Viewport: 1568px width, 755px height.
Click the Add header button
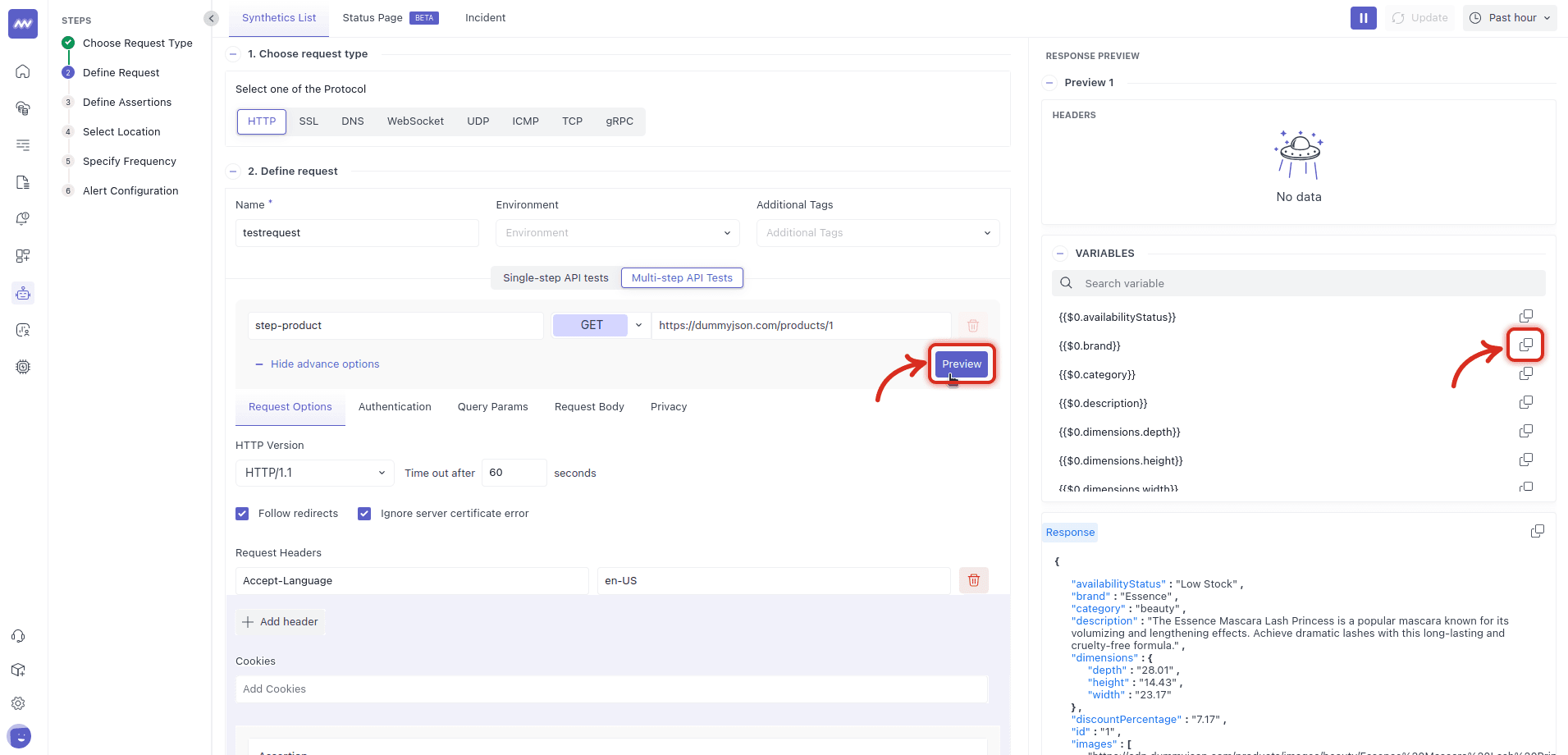(281, 622)
